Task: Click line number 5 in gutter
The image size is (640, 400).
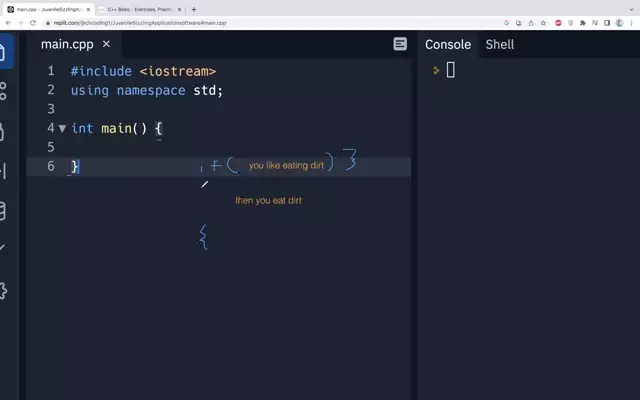Action: click(51, 147)
